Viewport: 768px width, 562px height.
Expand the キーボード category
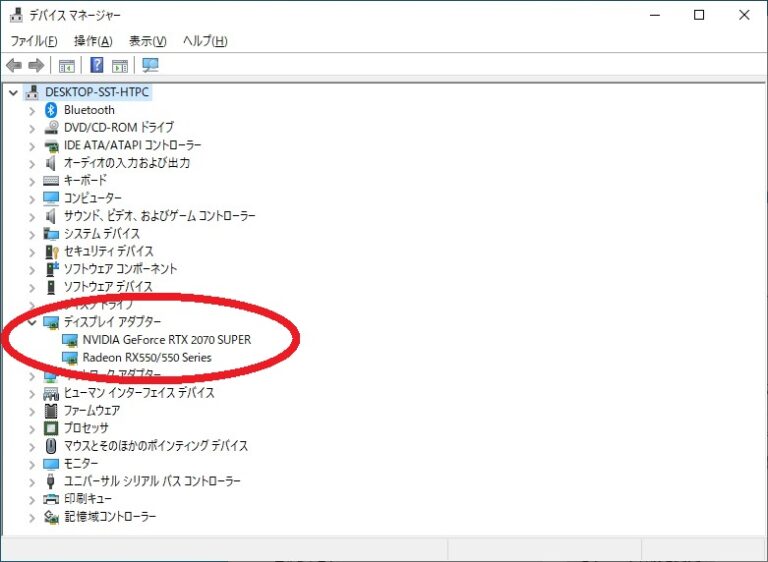coord(32,181)
